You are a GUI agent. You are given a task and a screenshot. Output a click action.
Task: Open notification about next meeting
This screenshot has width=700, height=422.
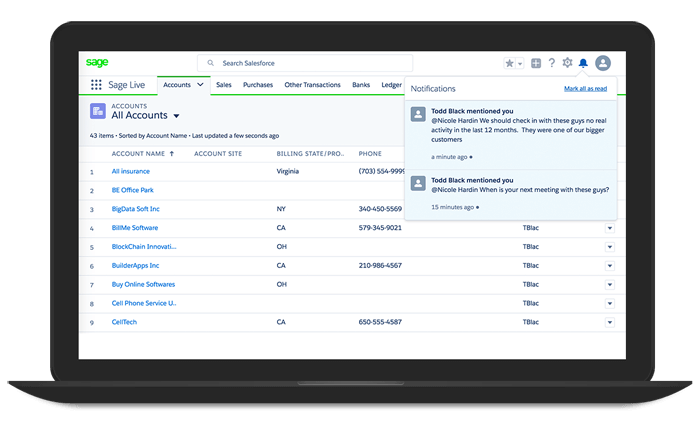(x=511, y=194)
